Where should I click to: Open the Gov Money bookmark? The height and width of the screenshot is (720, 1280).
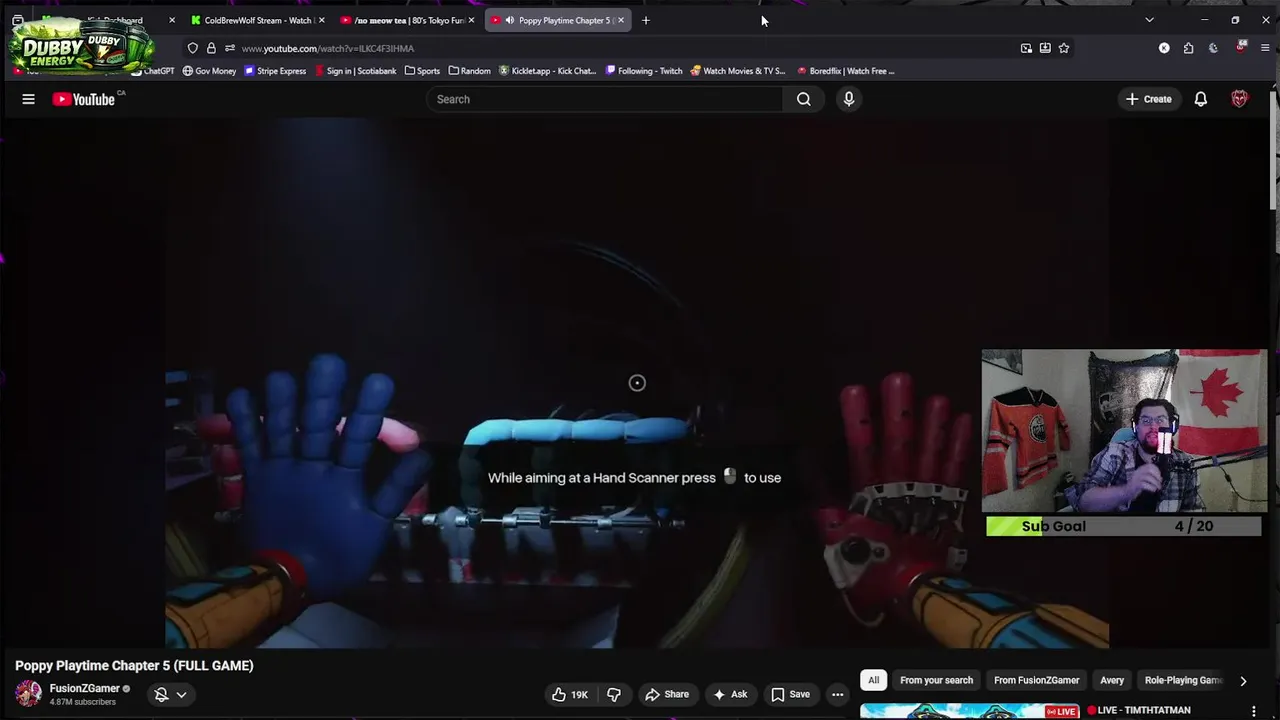click(209, 71)
